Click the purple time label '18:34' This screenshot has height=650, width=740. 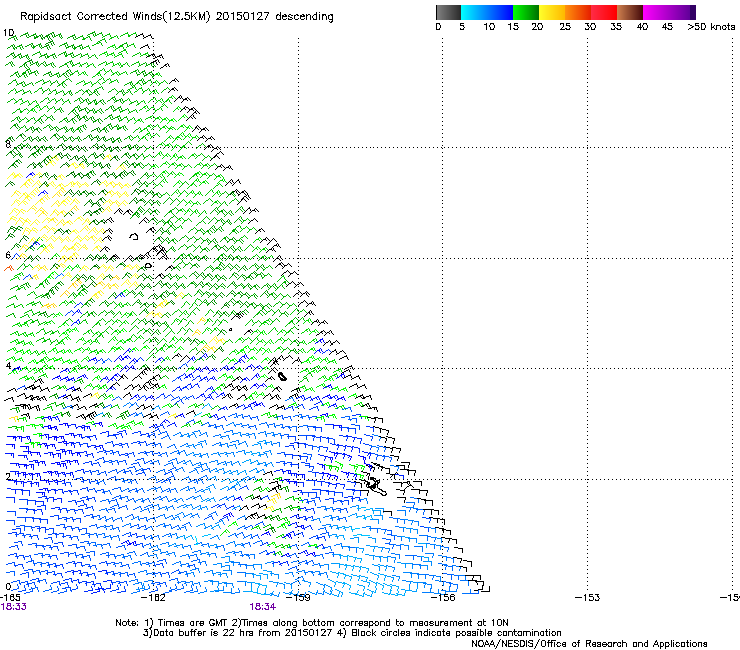(x=263, y=607)
